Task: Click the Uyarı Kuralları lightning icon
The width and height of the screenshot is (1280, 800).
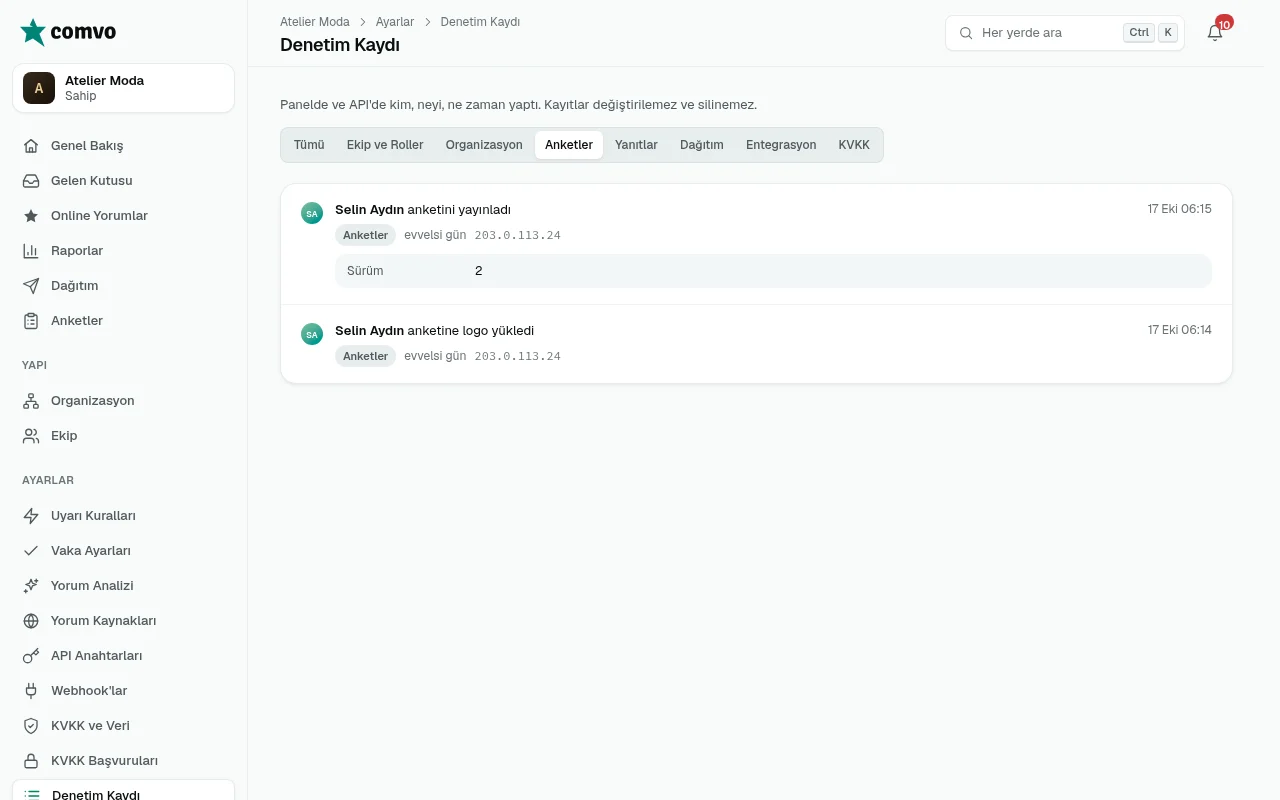Action: tap(31, 516)
